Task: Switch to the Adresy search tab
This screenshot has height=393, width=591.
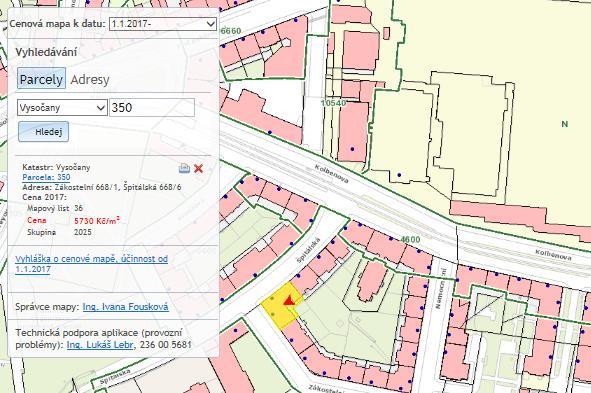Action: 90,80
